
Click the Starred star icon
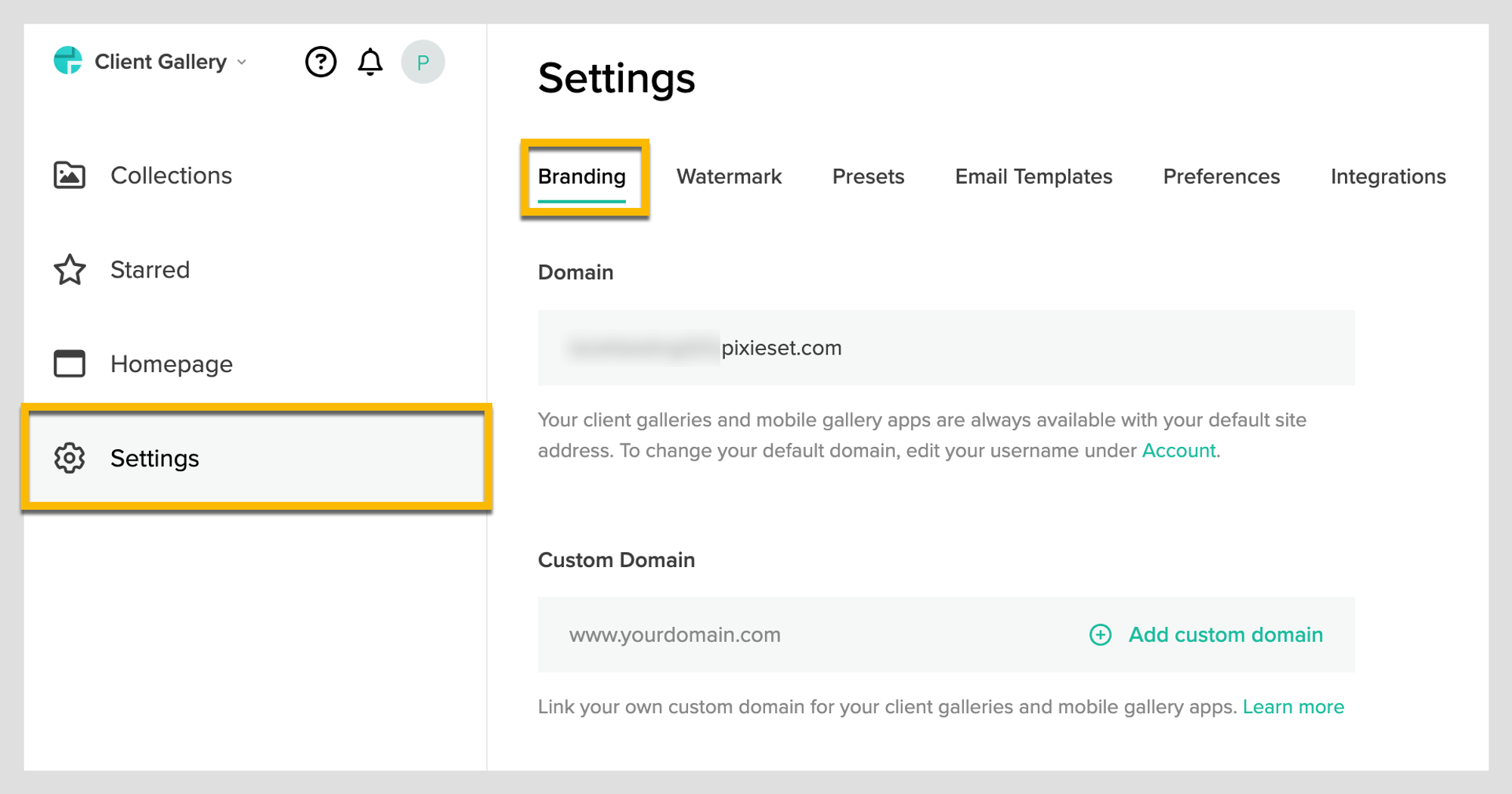click(70, 270)
